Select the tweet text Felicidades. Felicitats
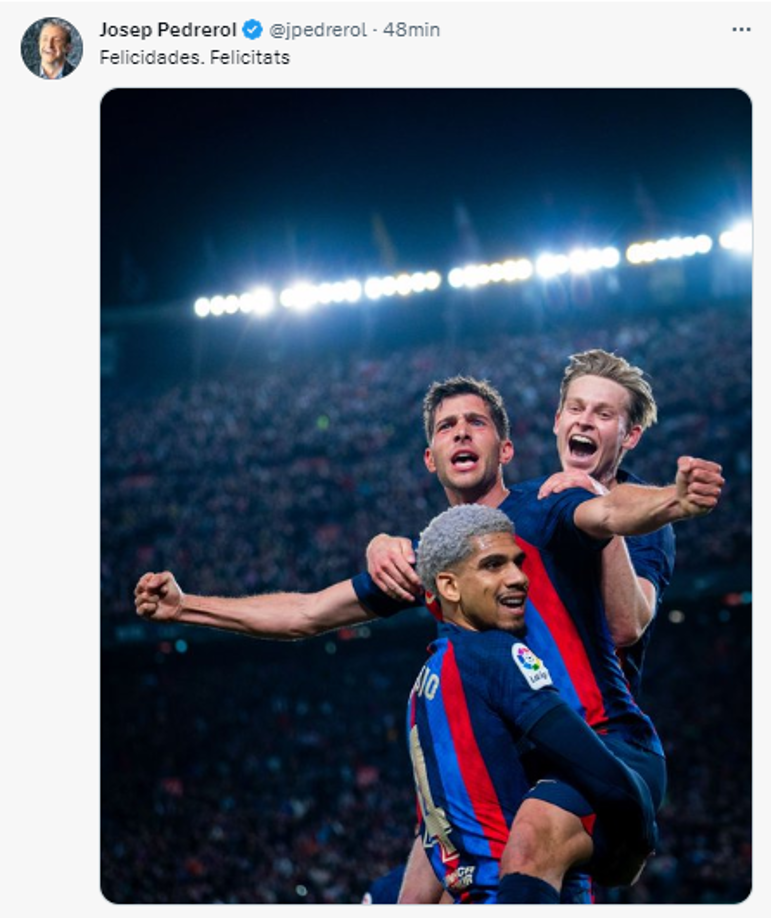This screenshot has height=918, width=771. tap(194, 57)
